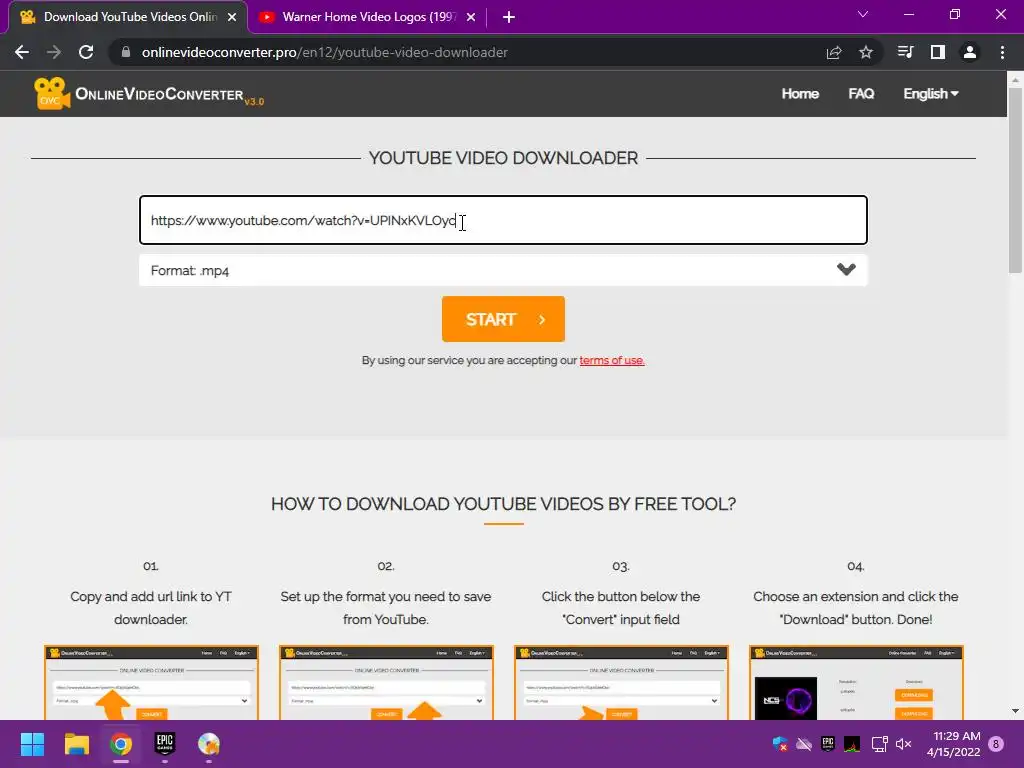Click the OneDrive cloud tray icon

click(804, 744)
